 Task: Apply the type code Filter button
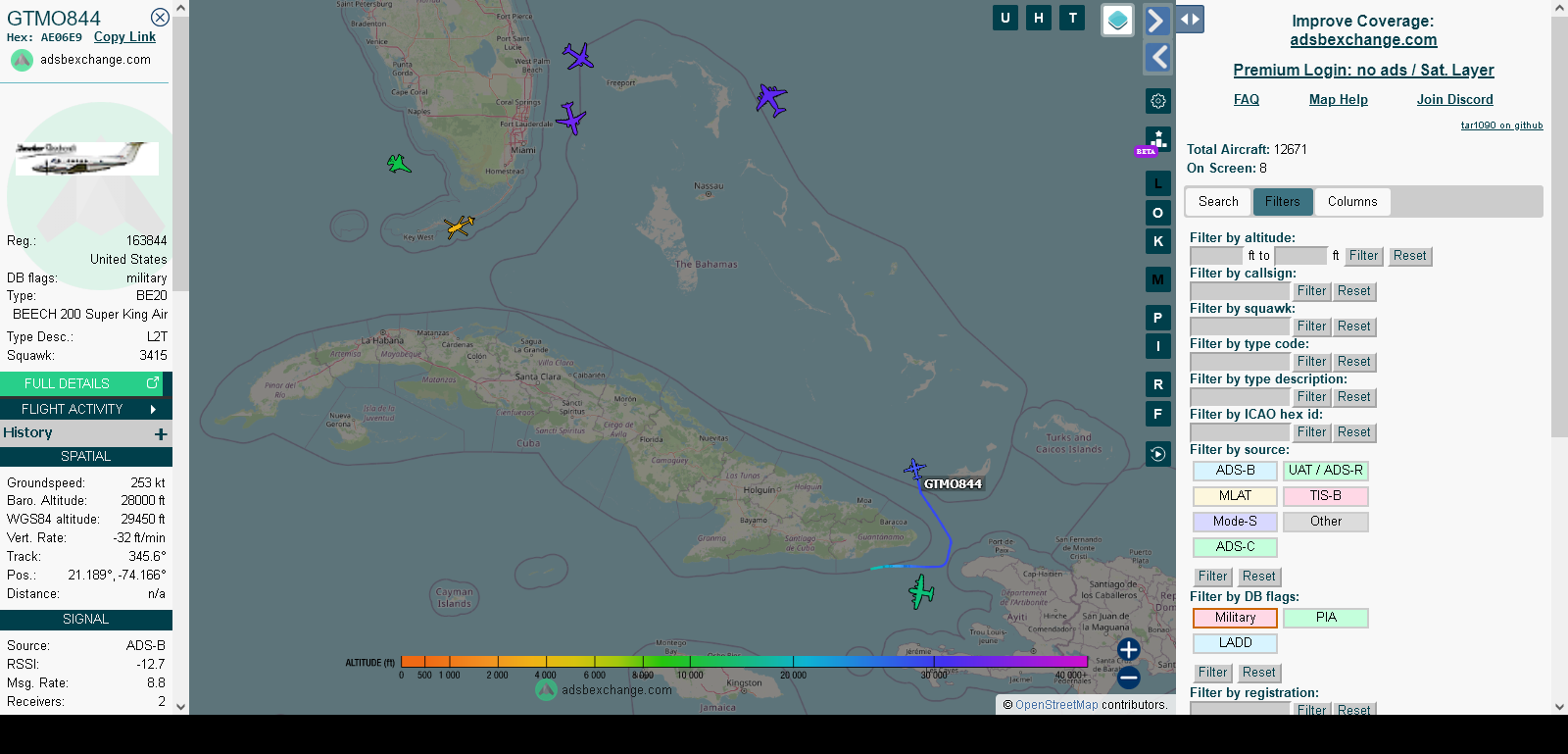coord(1311,362)
